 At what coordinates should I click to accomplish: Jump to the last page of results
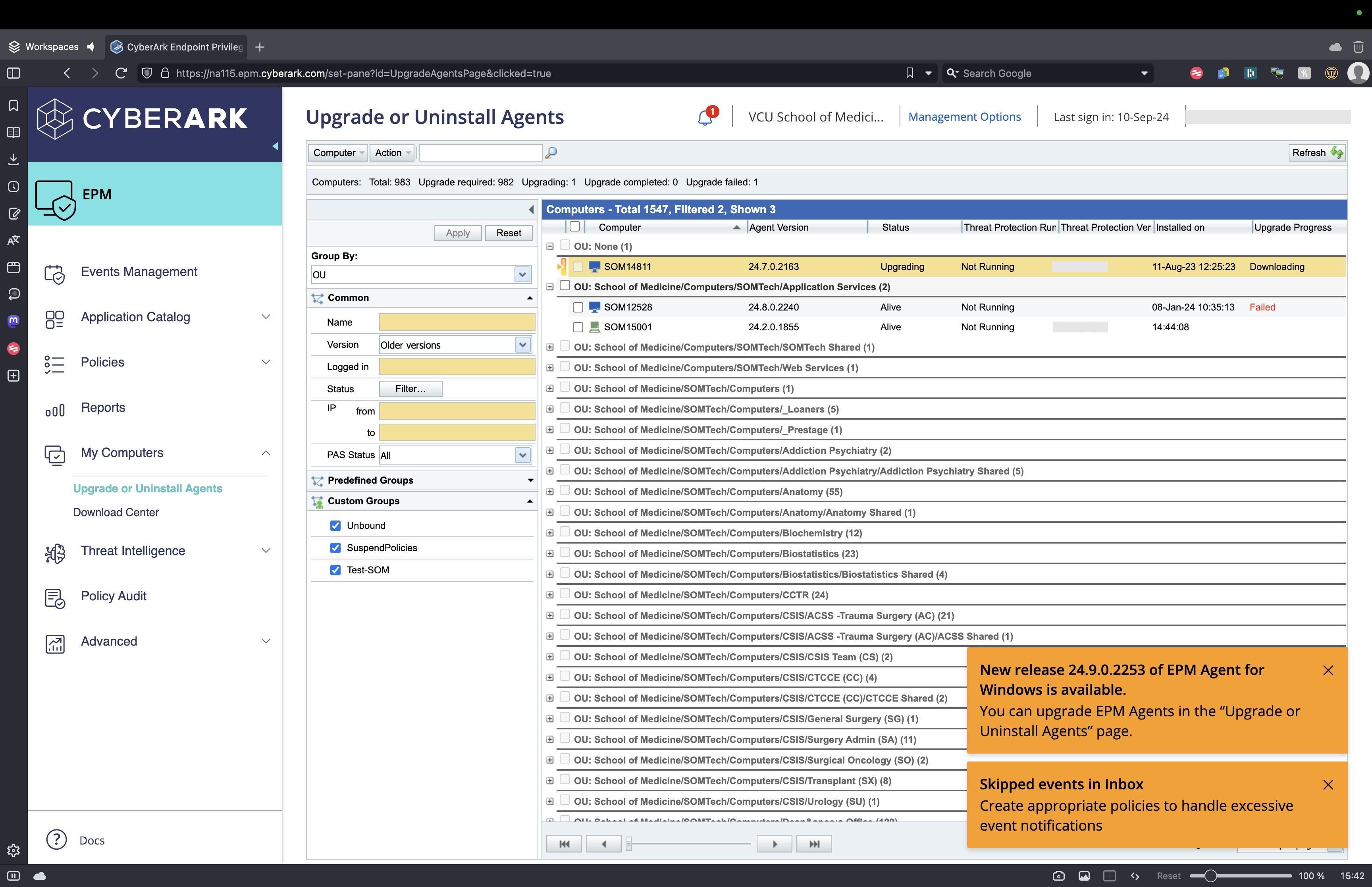(x=813, y=844)
